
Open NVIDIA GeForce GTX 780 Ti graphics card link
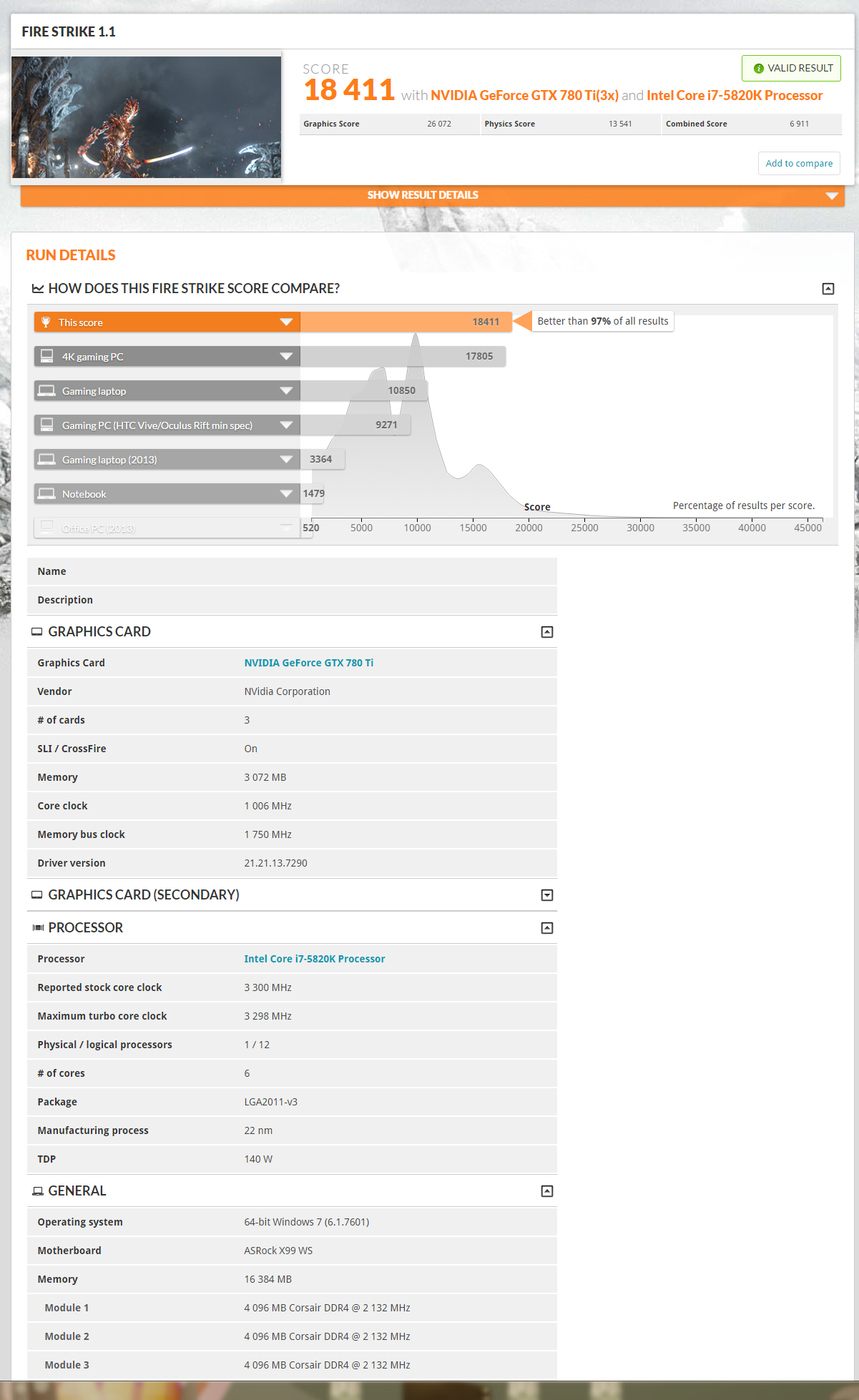[309, 663]
